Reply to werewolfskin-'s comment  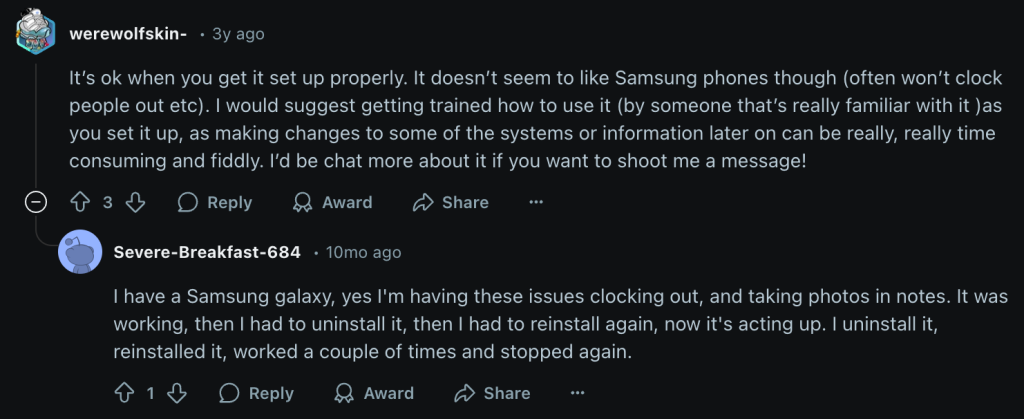click(215, 202)
